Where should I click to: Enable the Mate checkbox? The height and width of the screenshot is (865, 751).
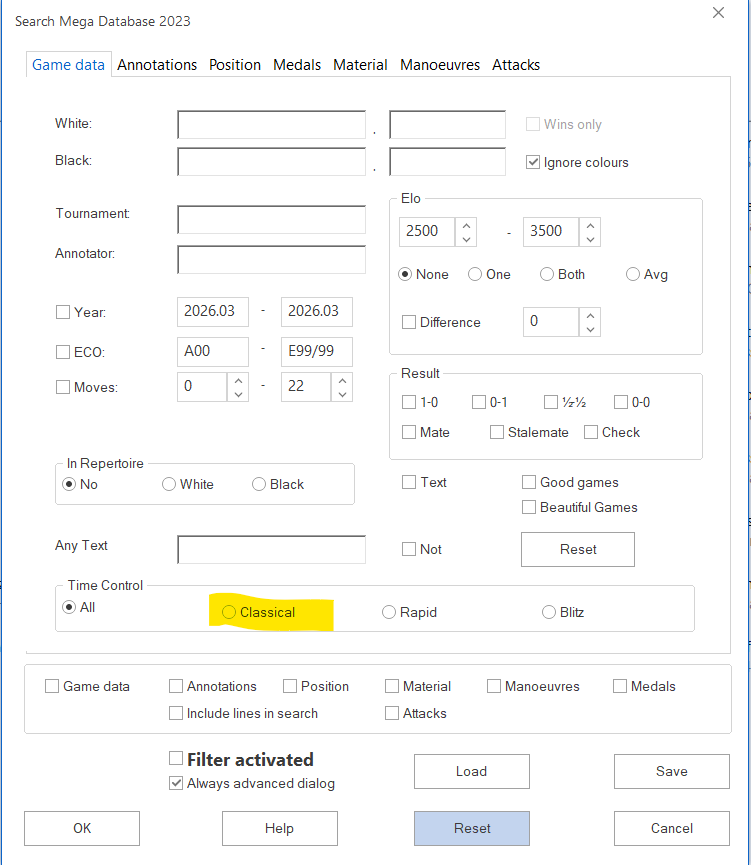[409, 432]
